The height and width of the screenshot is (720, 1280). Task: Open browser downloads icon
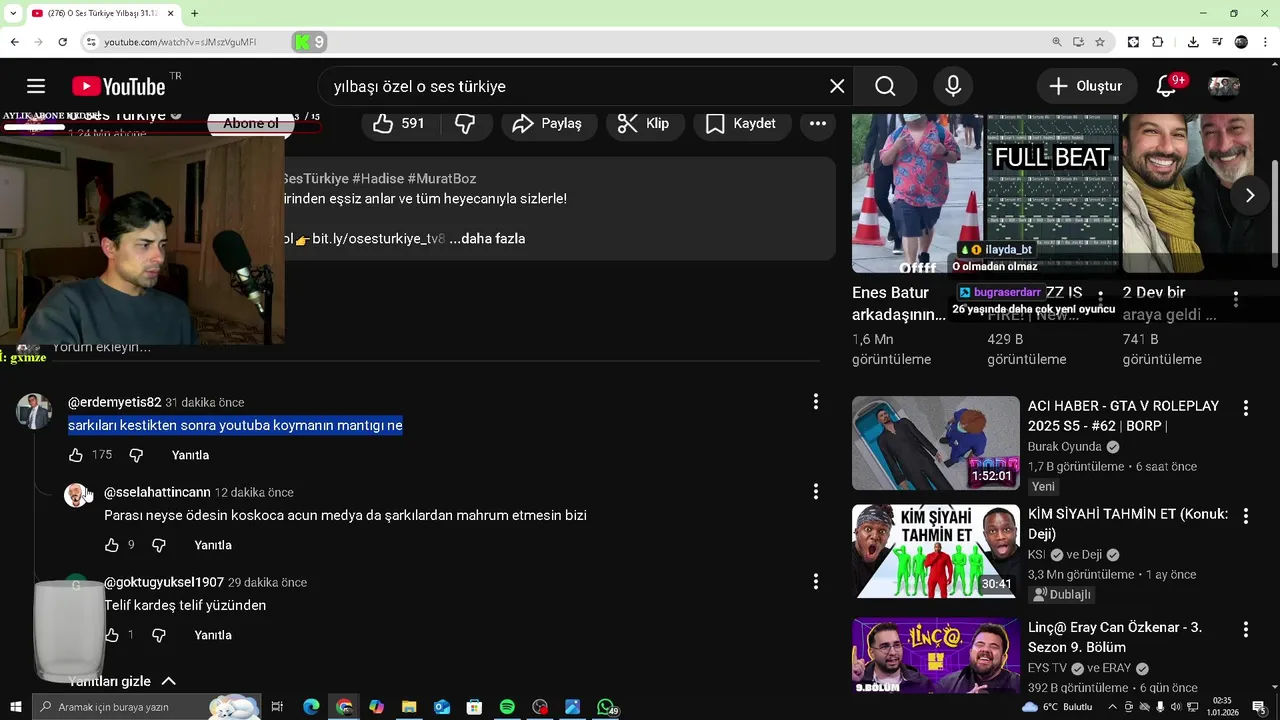[x=1193, y=42]
